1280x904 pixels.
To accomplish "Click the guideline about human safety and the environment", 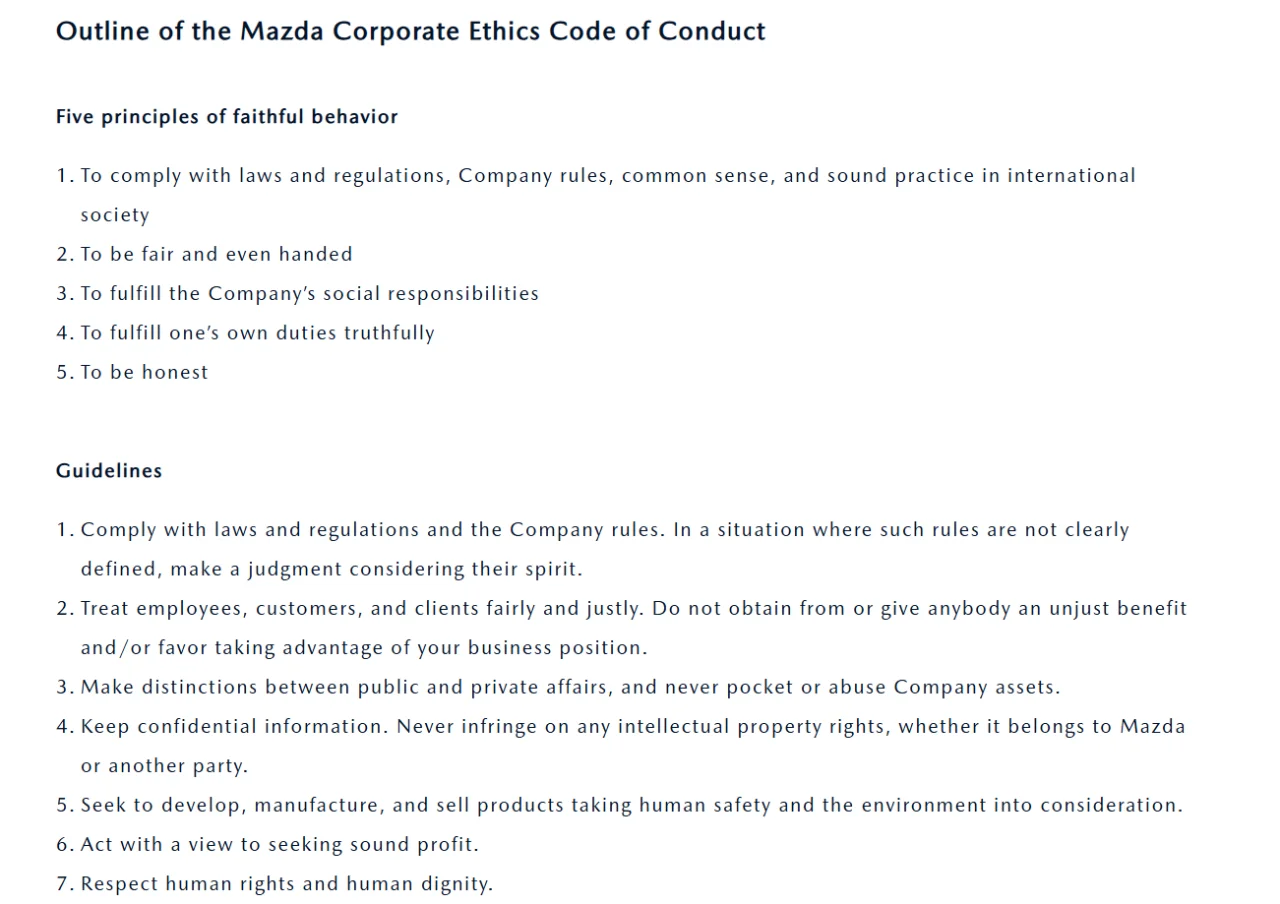I will [631, 805].
